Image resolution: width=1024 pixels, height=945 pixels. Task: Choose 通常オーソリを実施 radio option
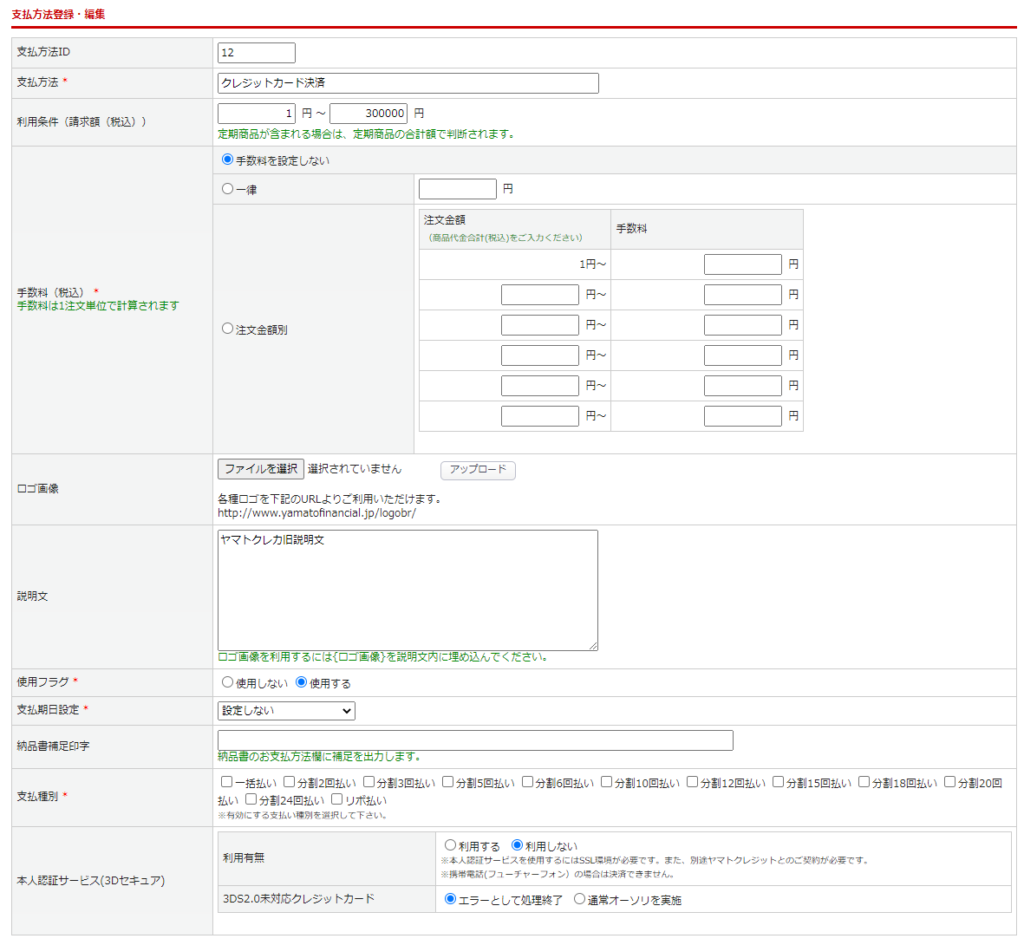(579, 899)
